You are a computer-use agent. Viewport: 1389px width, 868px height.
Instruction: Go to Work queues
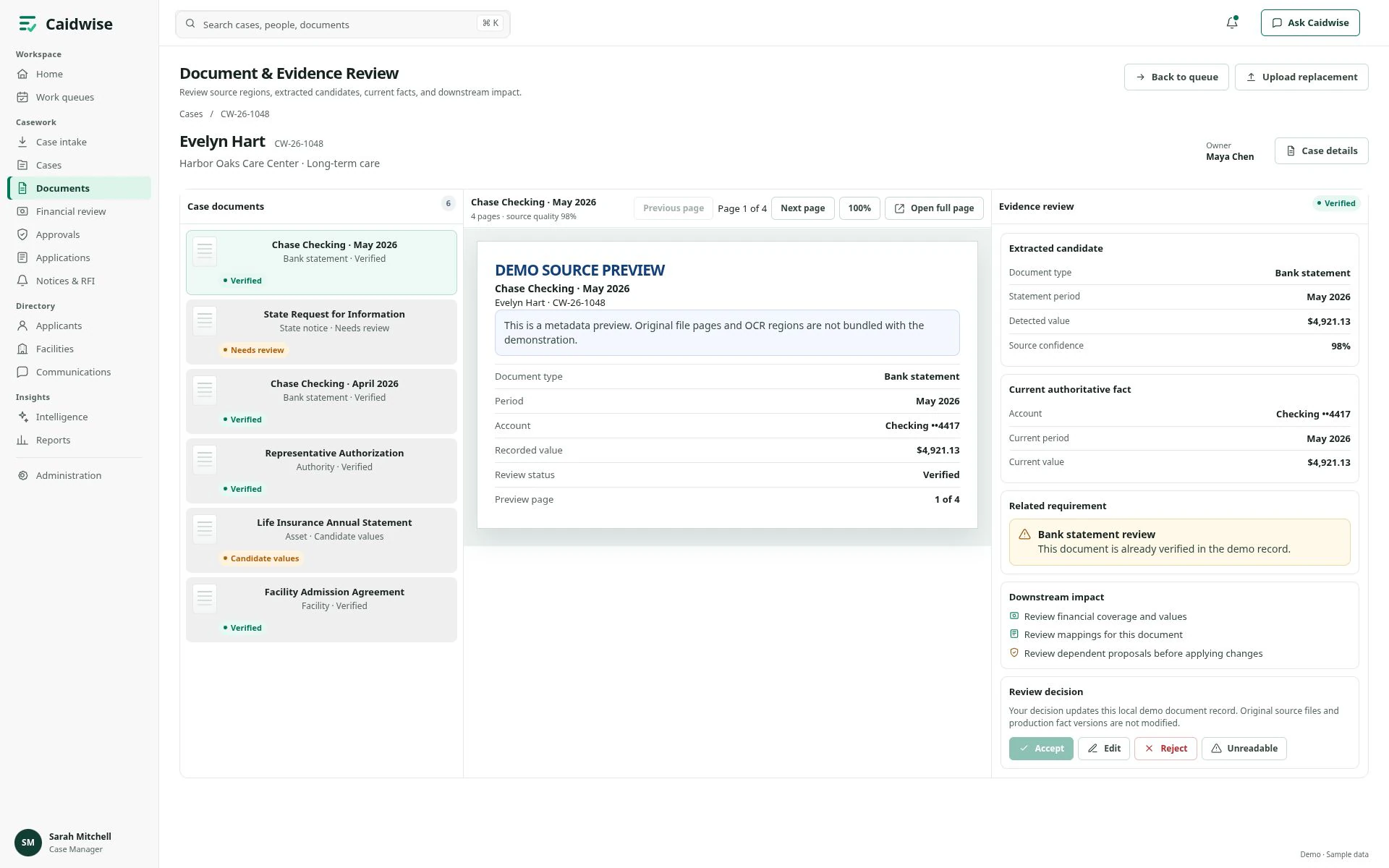point(80,97)
